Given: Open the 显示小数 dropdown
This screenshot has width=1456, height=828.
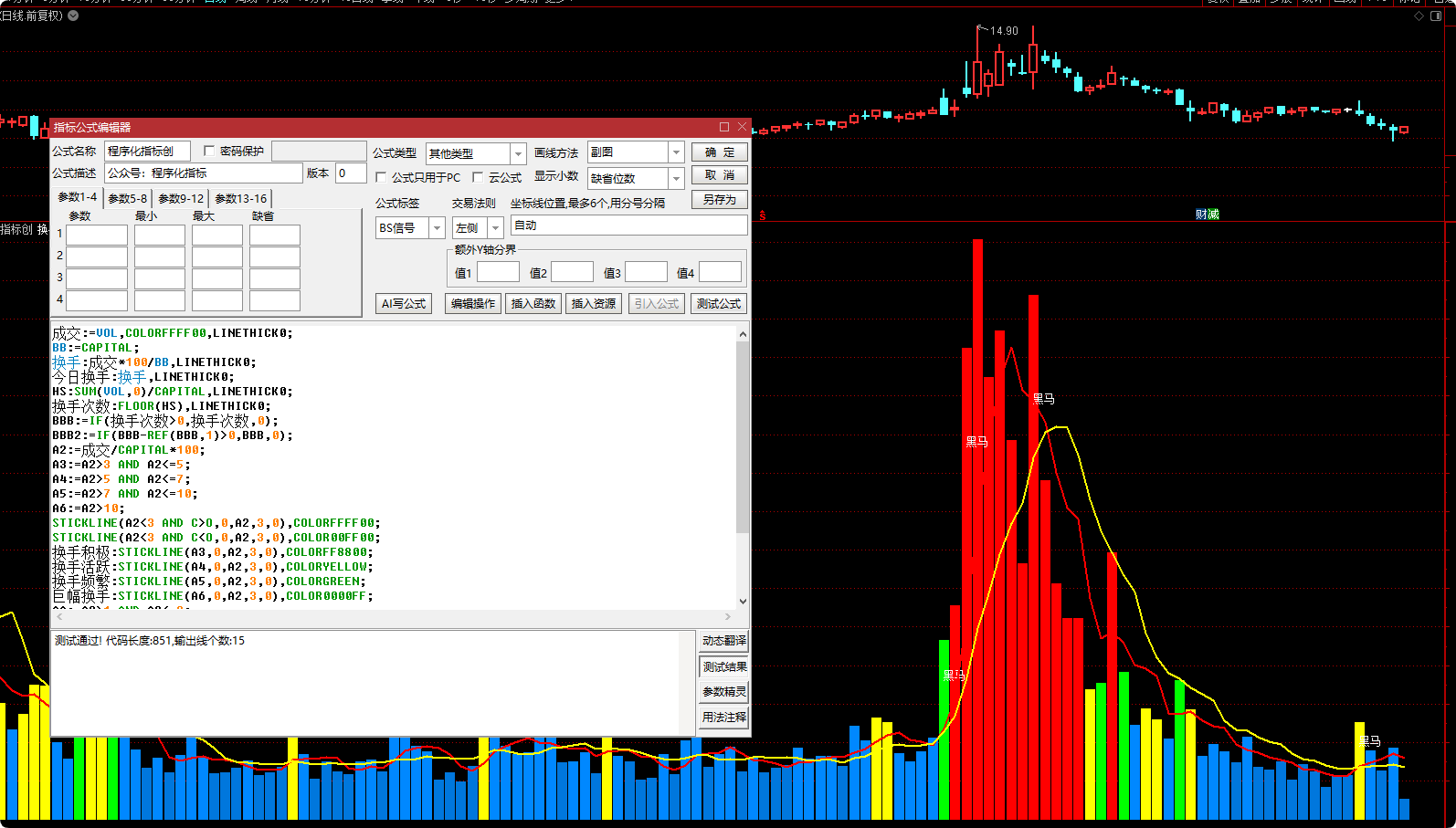Looking at the screenshot, I should 676,178.
